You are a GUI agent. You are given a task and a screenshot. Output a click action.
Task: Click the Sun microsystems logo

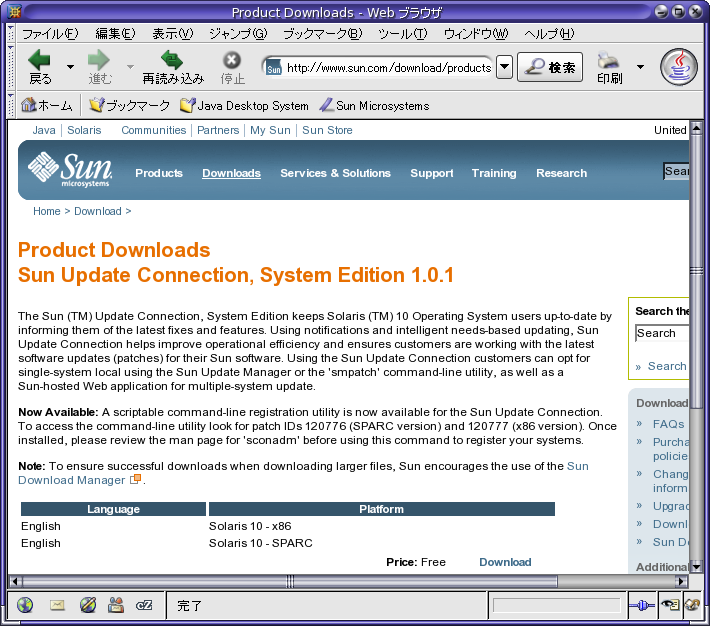pyautogui.click(x=69, y=169)
